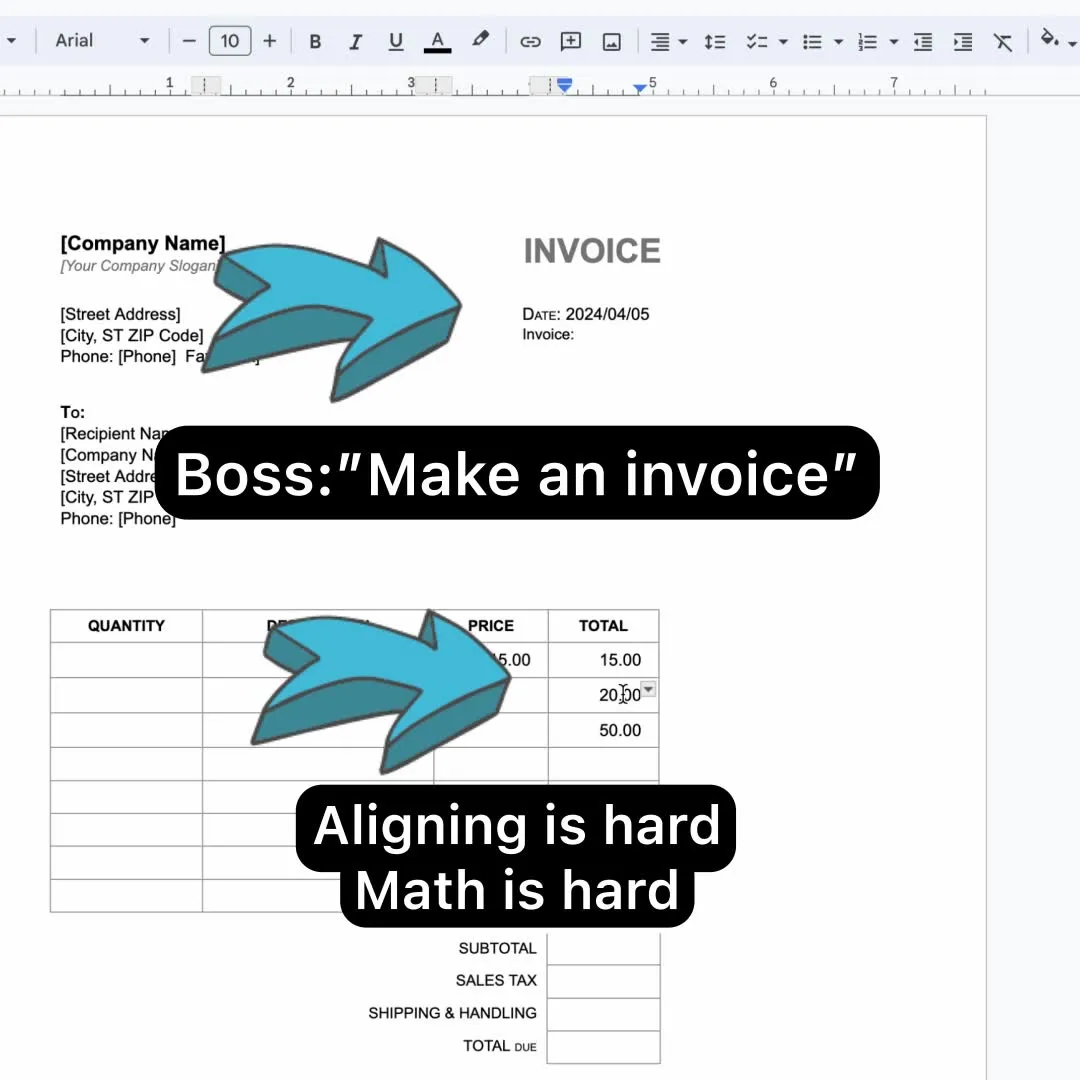Expand the bulleted list options arrow
This screenshot has height=1080, width=1080.
coord(838,42)
